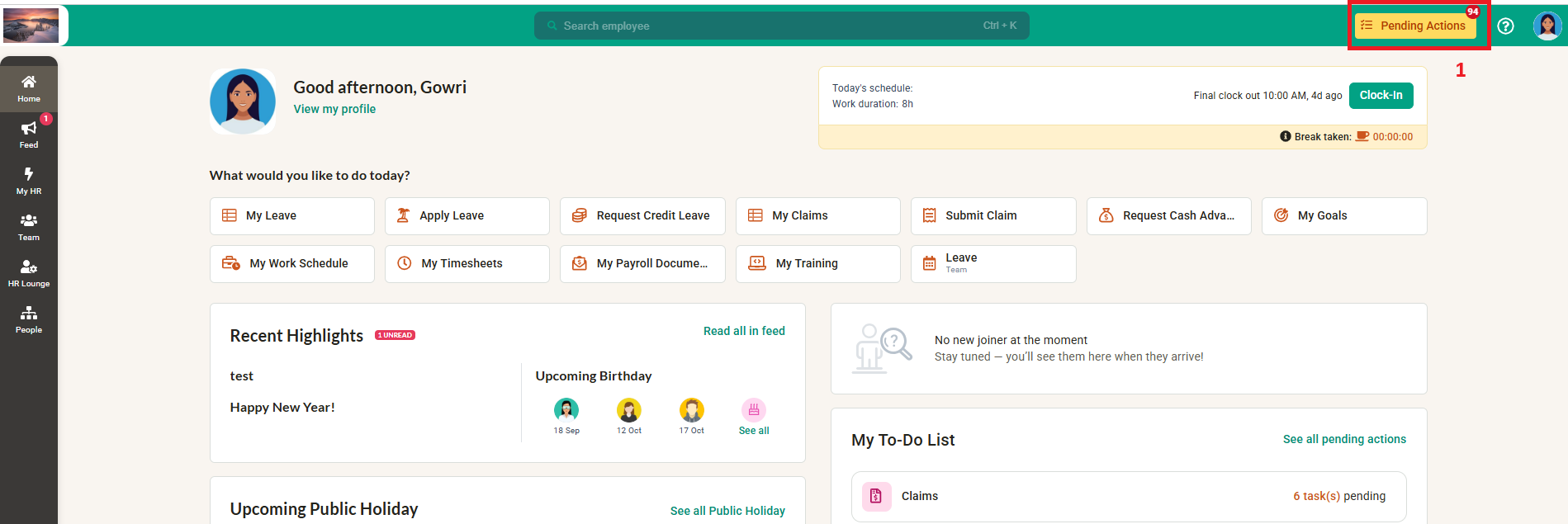
Task: Click the search magnifier icon
Action: [x=552, y=26]
